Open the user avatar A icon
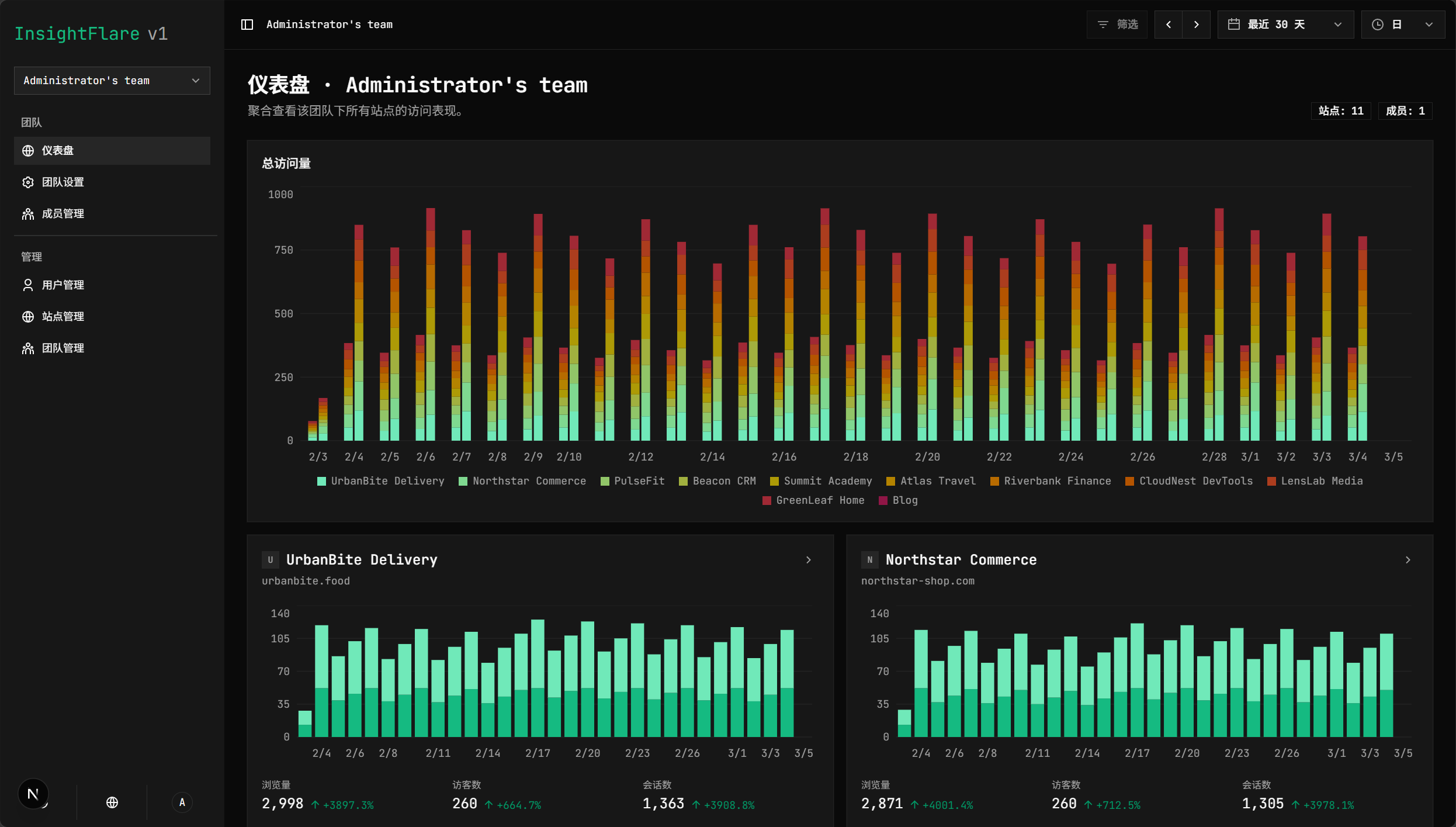The image size is (1456, 827). point(182,802)
